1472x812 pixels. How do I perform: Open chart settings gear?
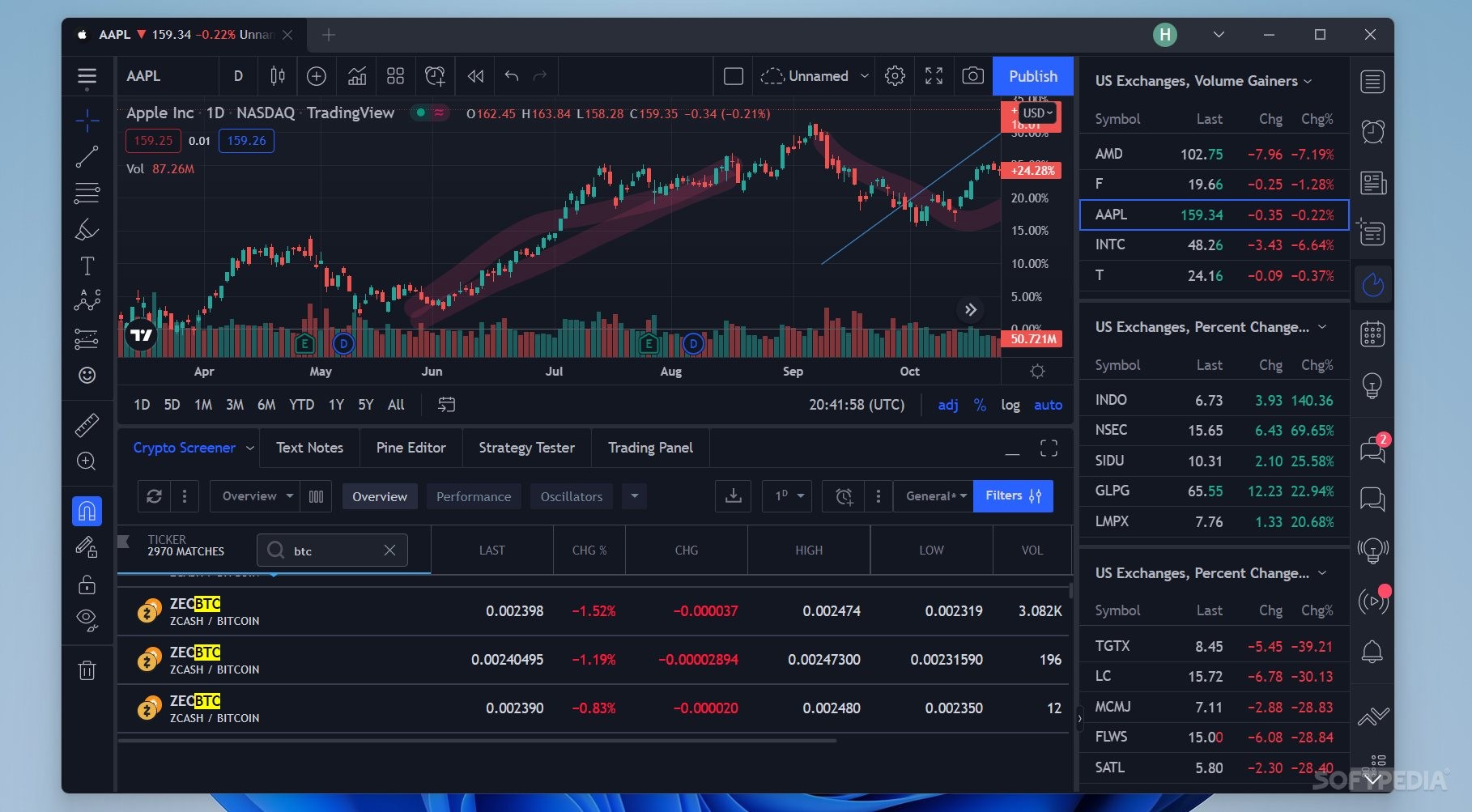coord(895,76)
